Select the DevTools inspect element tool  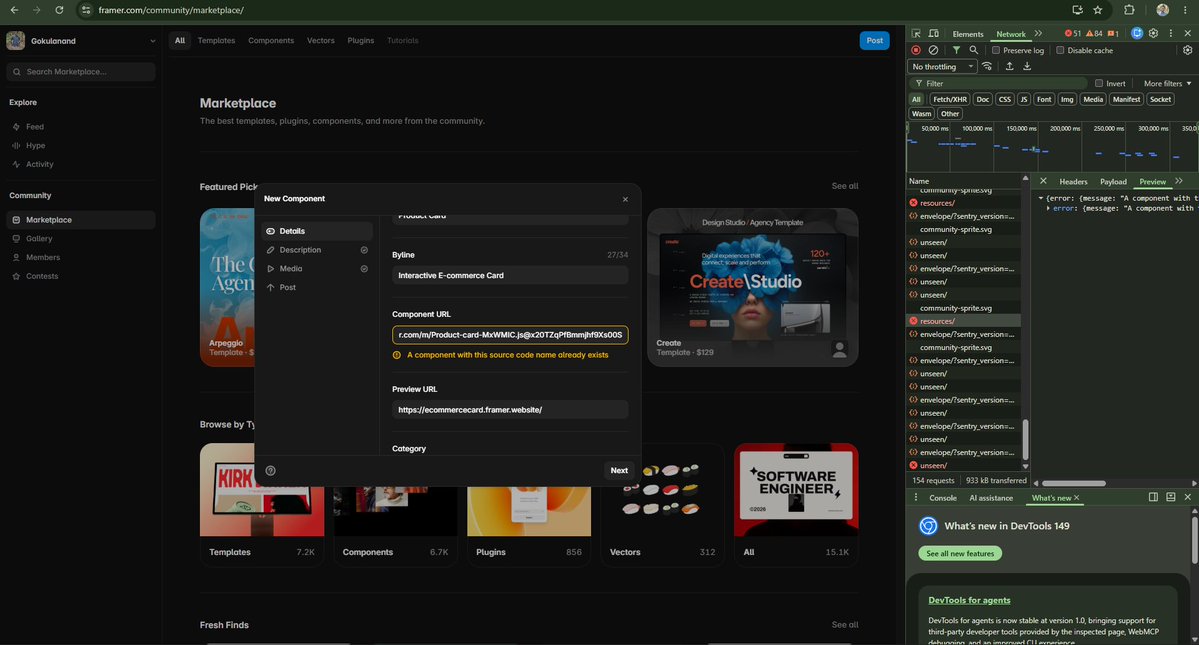[x=916, y=34]
